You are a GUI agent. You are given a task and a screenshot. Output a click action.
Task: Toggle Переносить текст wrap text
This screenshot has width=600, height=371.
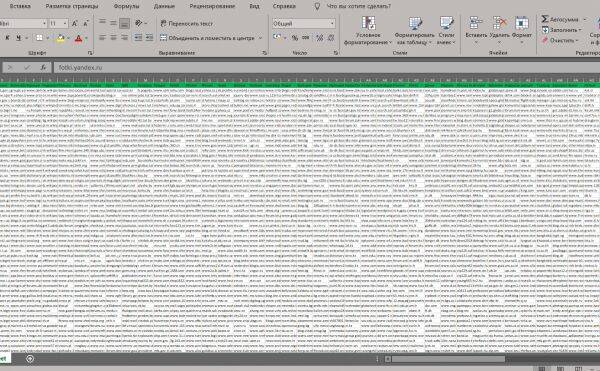click(186, 23)
